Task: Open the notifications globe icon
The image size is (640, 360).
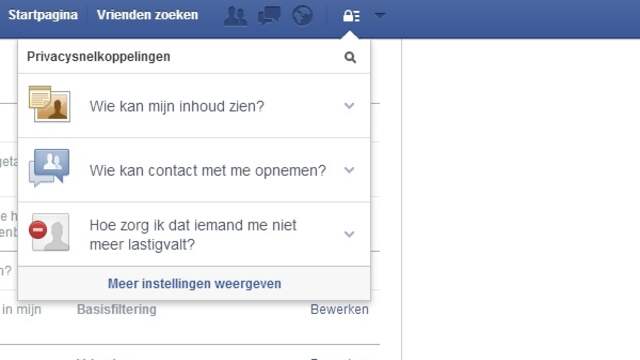Action: tap(302, 16)
